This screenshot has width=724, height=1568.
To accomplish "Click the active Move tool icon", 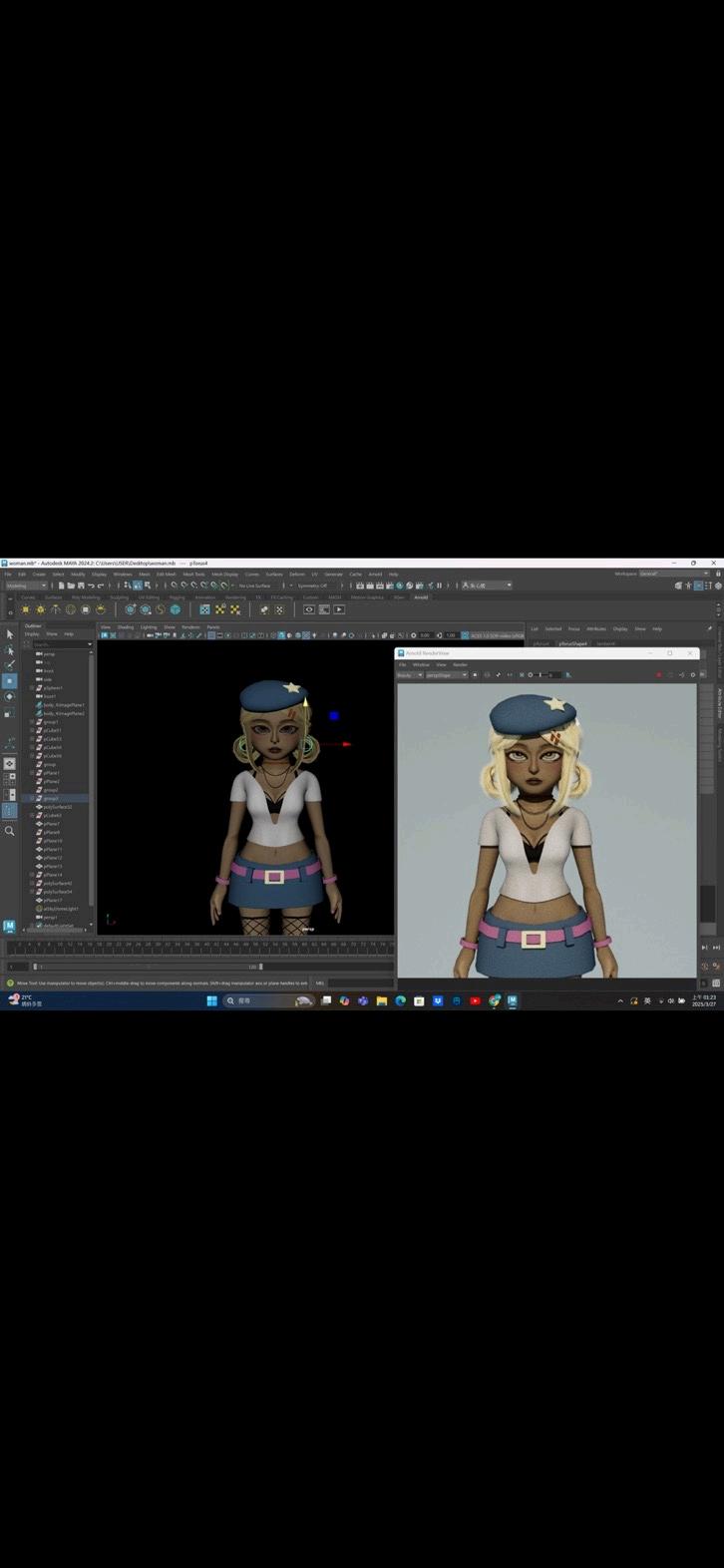I will pyautogui.click(x=10, y=681).
